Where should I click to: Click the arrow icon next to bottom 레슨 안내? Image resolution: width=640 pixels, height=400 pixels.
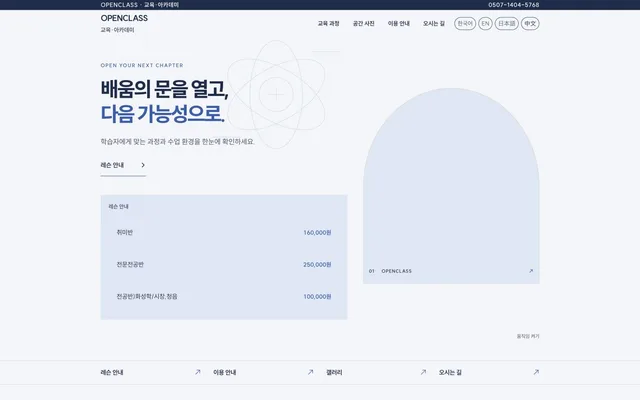tap(198, 372)
